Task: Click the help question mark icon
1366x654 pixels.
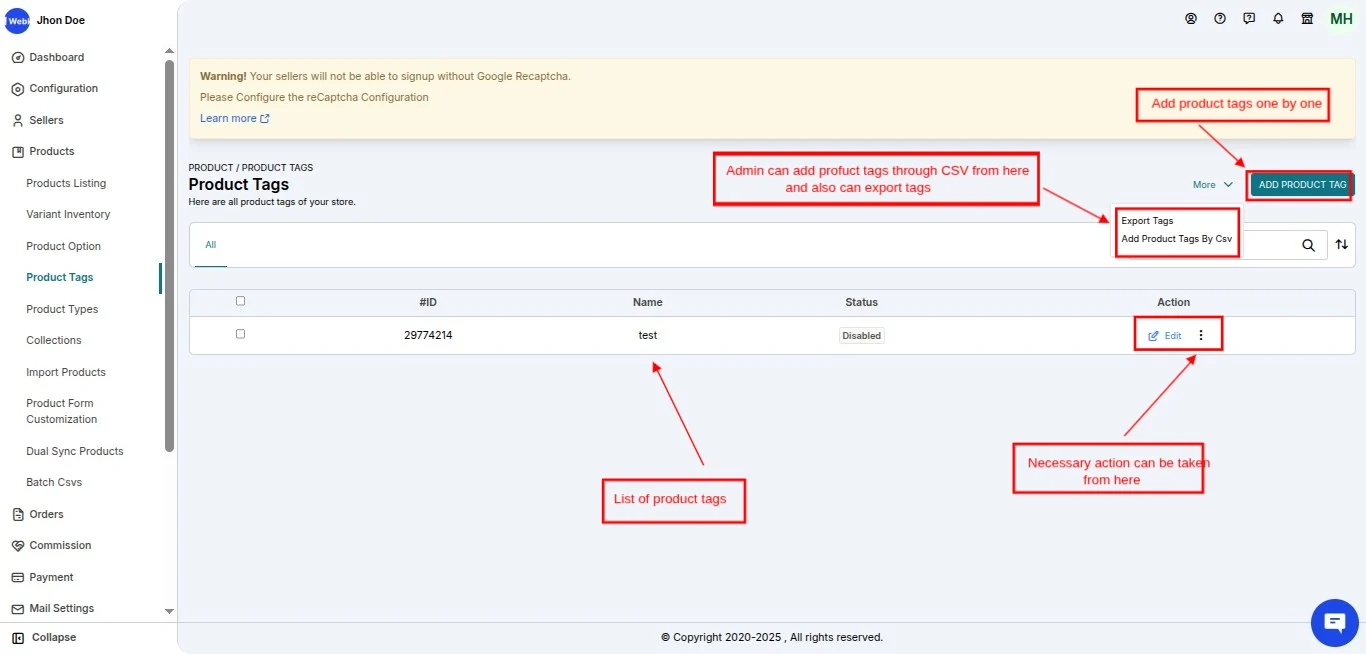Action: 1220,18
